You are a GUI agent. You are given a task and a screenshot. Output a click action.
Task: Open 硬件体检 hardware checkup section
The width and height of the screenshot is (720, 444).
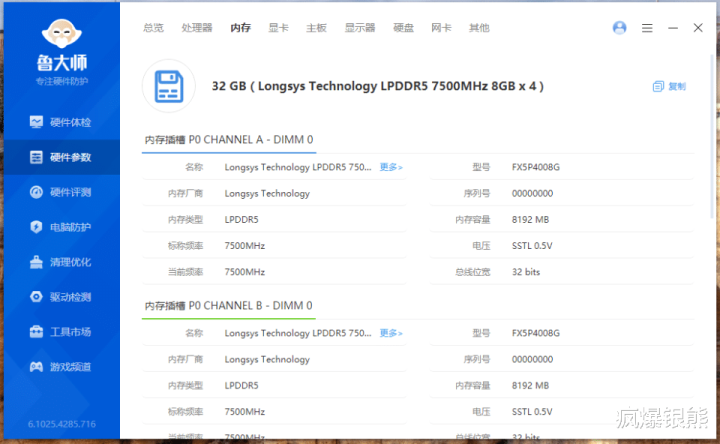tap(61, 122)
